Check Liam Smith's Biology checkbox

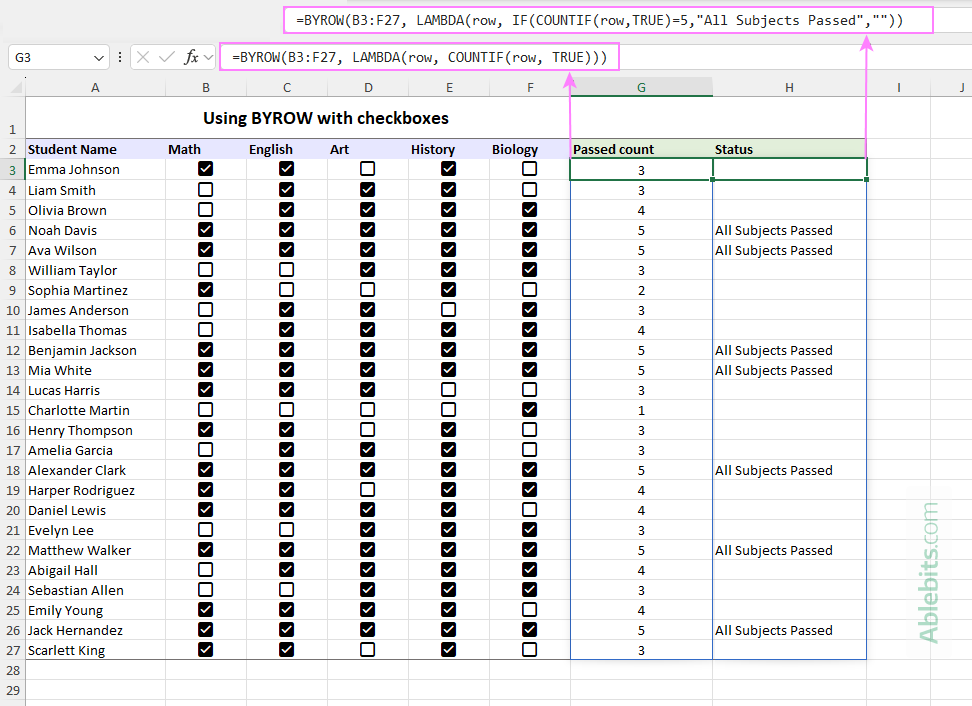pos(530,190)
